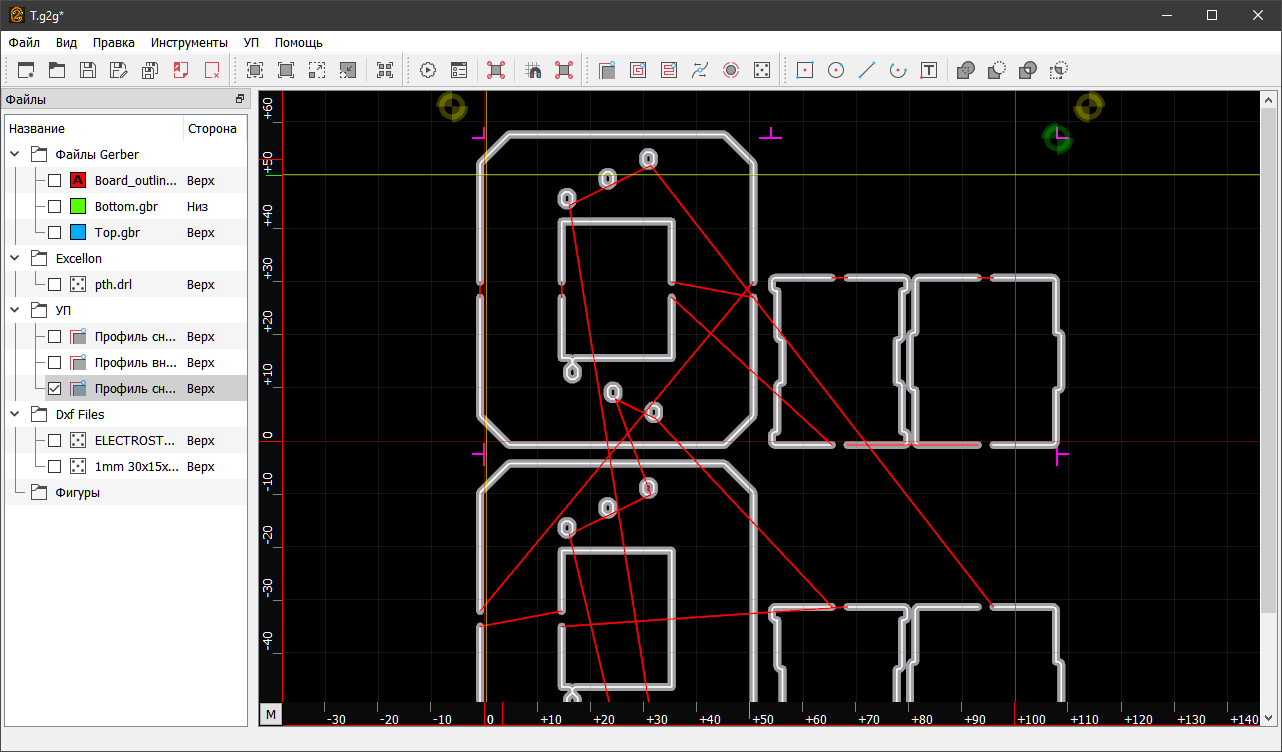Viewport: 1282px width, 752px height.
Task: Click the single floppy Save icon
Action: [88, 70]
